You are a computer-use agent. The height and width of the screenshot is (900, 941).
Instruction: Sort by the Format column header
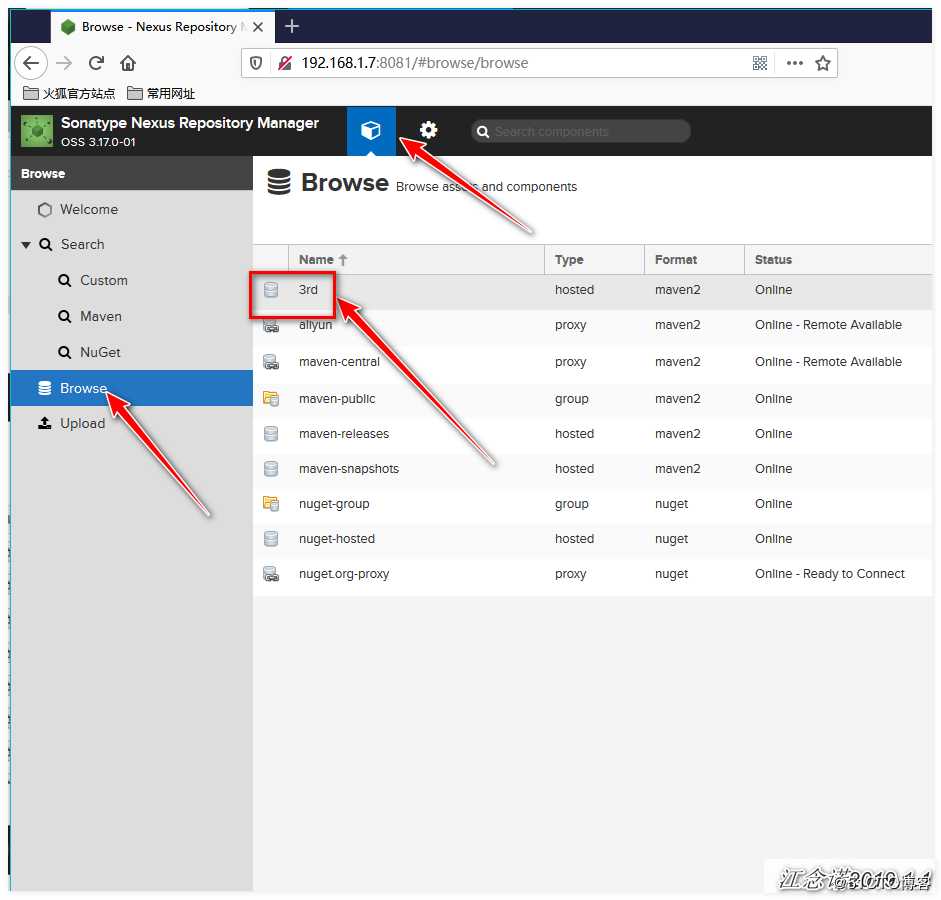[694, 260]
